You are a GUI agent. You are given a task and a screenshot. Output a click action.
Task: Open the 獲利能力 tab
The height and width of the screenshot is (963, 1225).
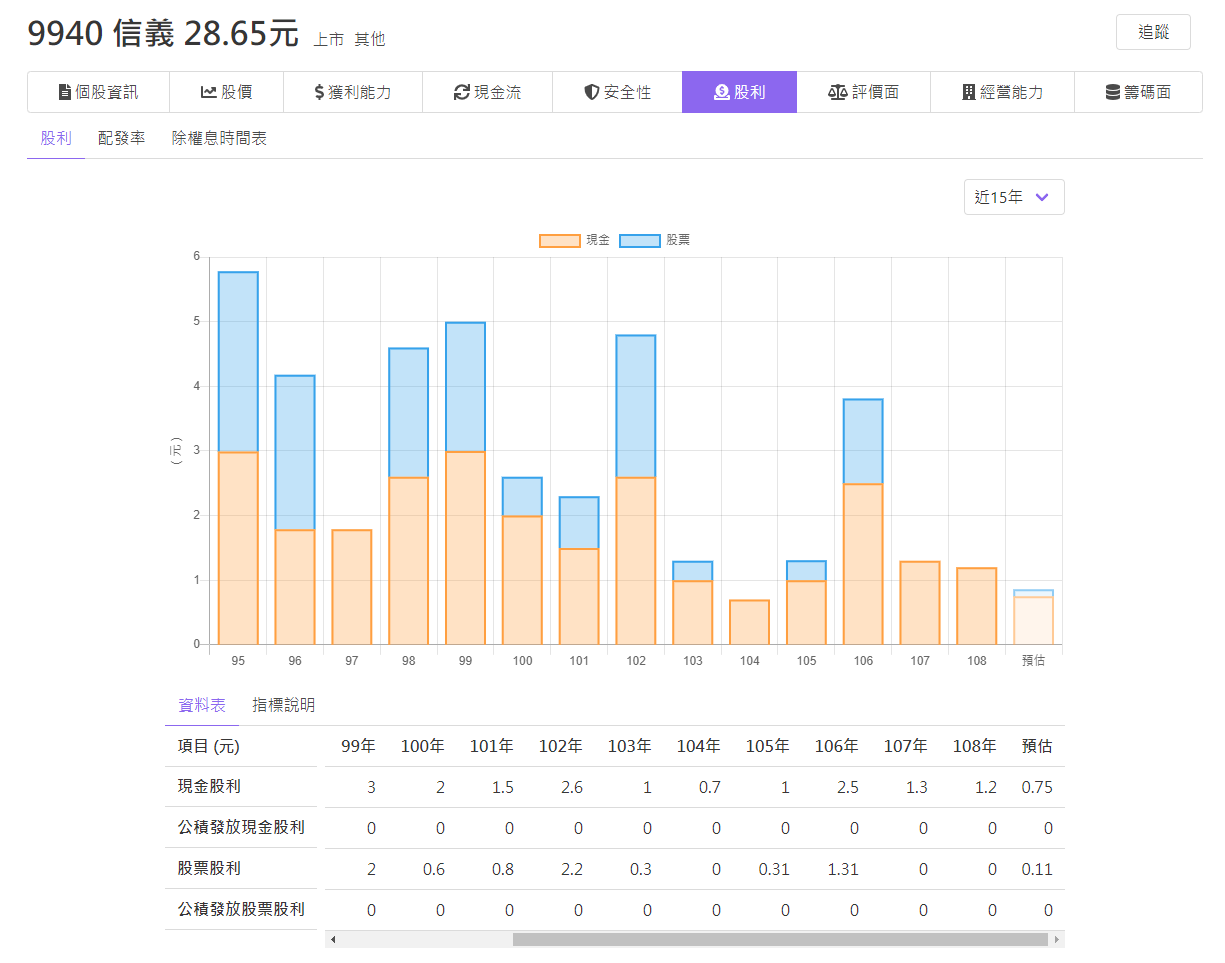(353, 92)
